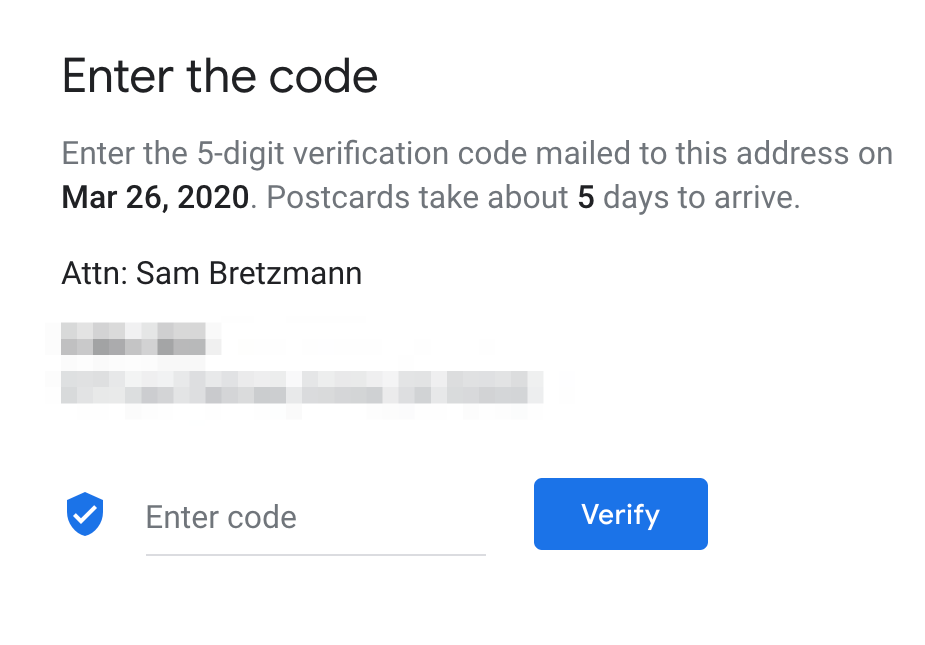Screen dimensions: 925x645
Task: Click the first name Sam
Action: tap(167, 273)
